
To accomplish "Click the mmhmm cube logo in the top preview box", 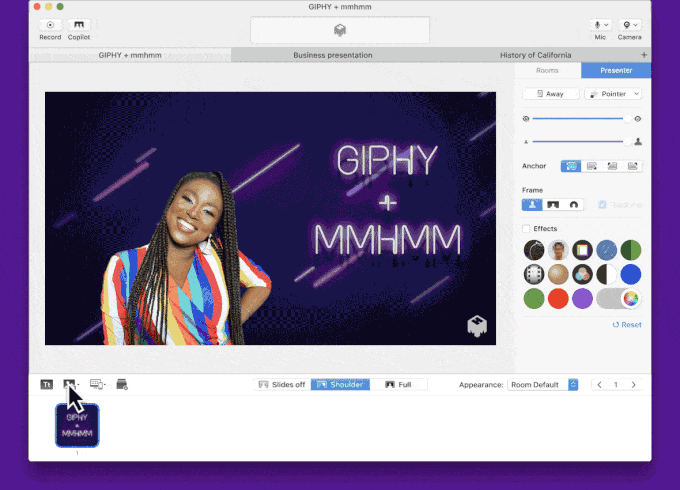I will point(340,30).
